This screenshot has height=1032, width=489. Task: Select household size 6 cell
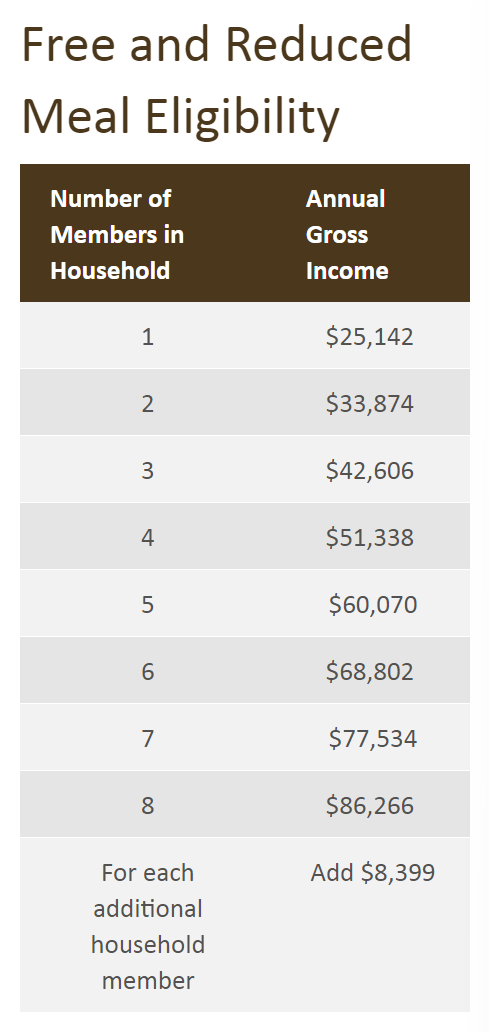[148, 671]
